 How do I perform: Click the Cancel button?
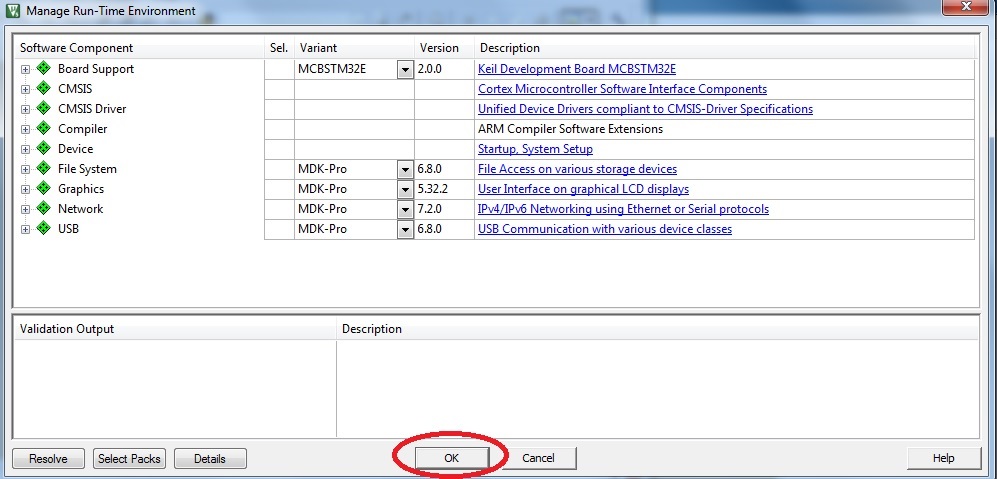[x=538, y=457]
